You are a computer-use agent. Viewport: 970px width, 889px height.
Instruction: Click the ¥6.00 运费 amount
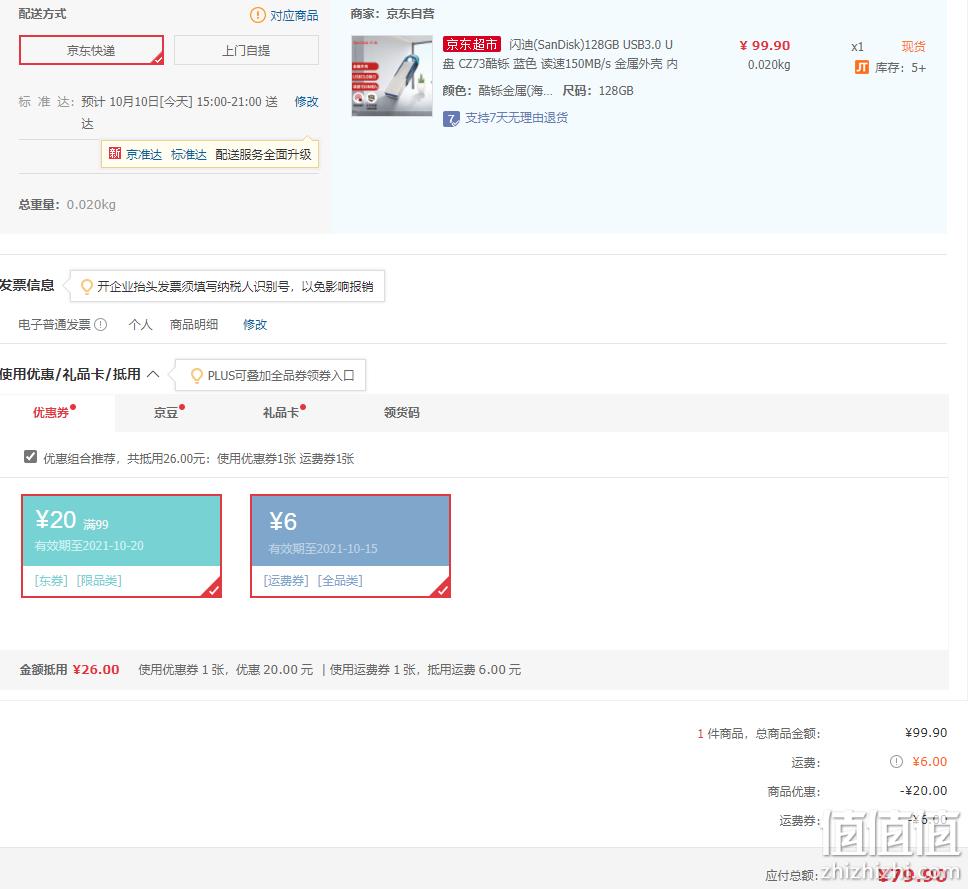929,762
